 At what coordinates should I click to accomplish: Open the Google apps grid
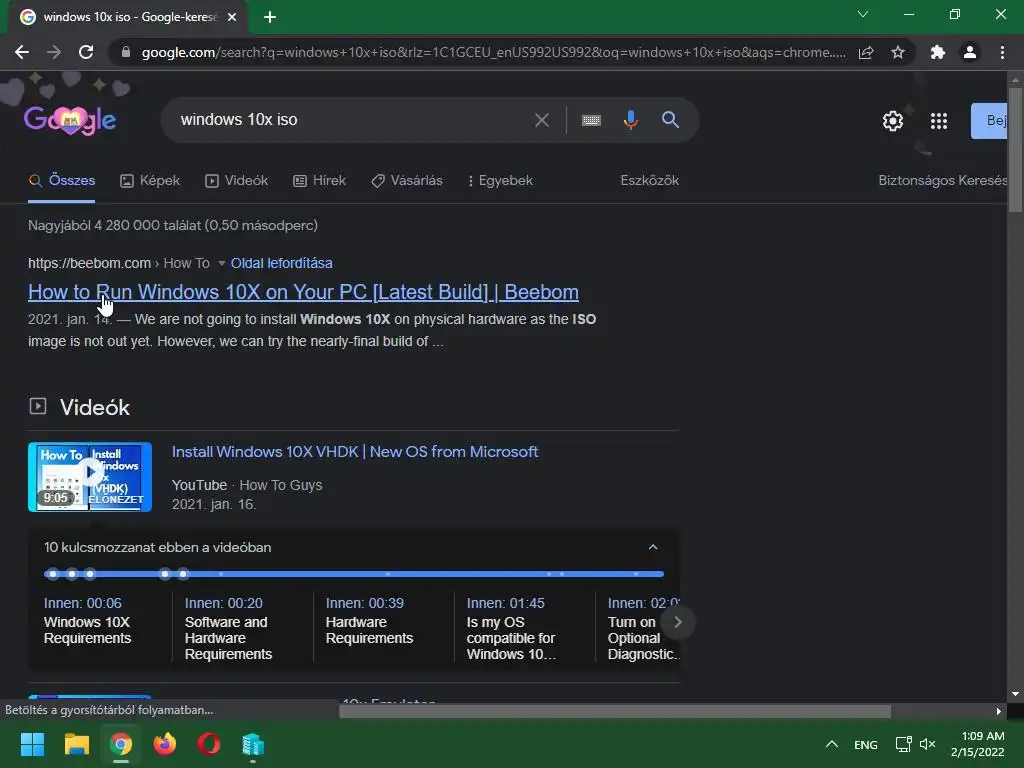[x=938, y=121]
